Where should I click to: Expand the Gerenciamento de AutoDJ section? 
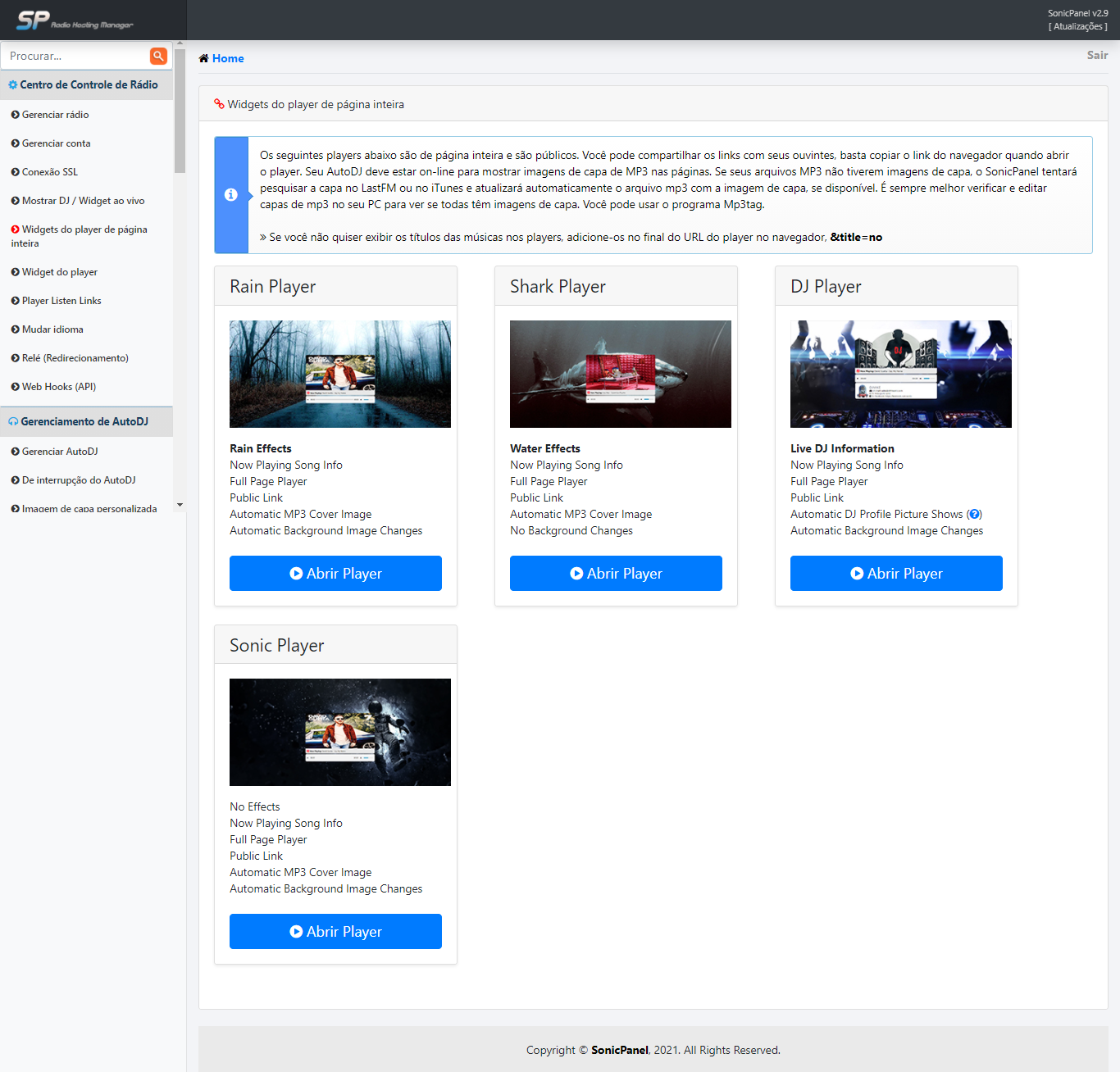point(84,422)
